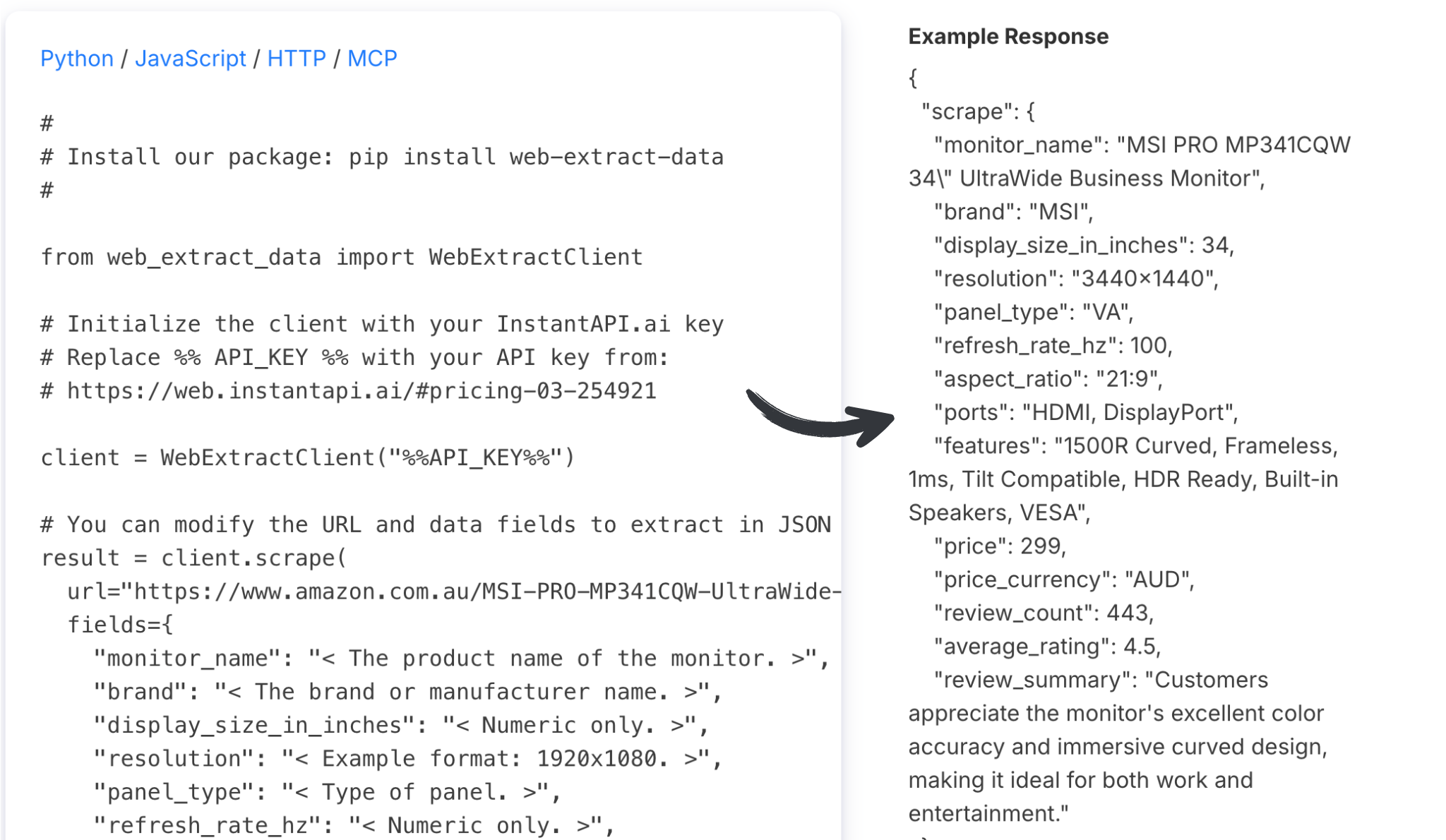Click the result = client.scrape( line
The width and height of the screenshot is (1446, 840).
tap(194, 558)
